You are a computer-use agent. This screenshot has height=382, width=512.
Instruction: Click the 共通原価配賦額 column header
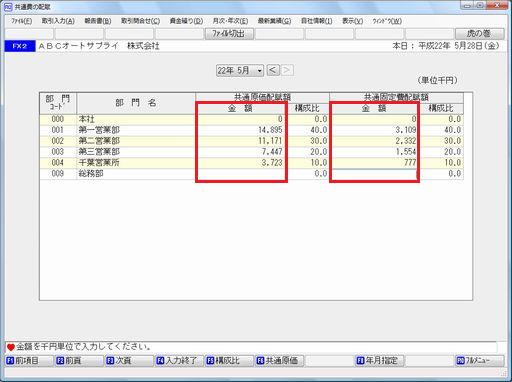pyautogui.click(x=262, y=97)
